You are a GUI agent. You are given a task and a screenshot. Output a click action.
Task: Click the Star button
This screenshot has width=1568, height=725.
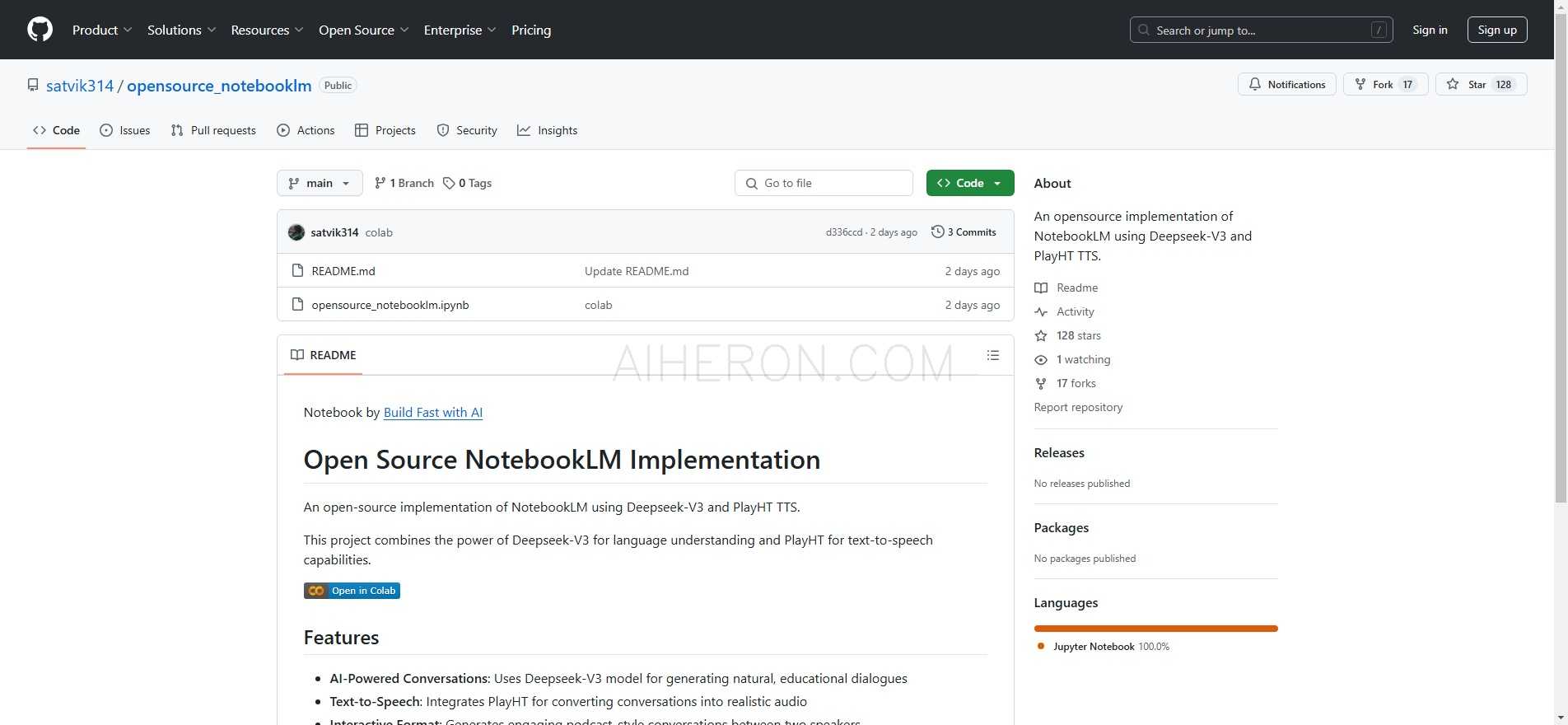click(1481, 84)
